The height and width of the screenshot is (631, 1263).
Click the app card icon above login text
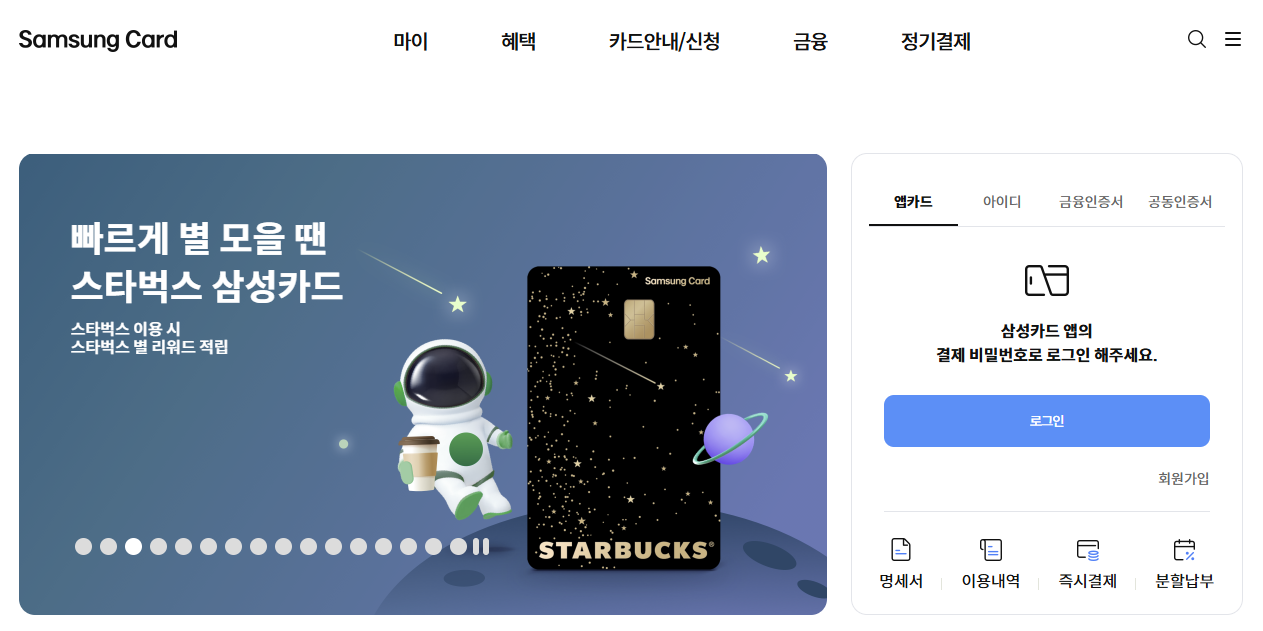1047,280
